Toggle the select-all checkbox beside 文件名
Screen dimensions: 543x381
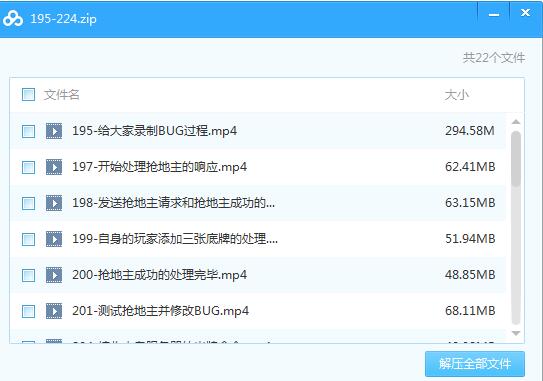28,94
